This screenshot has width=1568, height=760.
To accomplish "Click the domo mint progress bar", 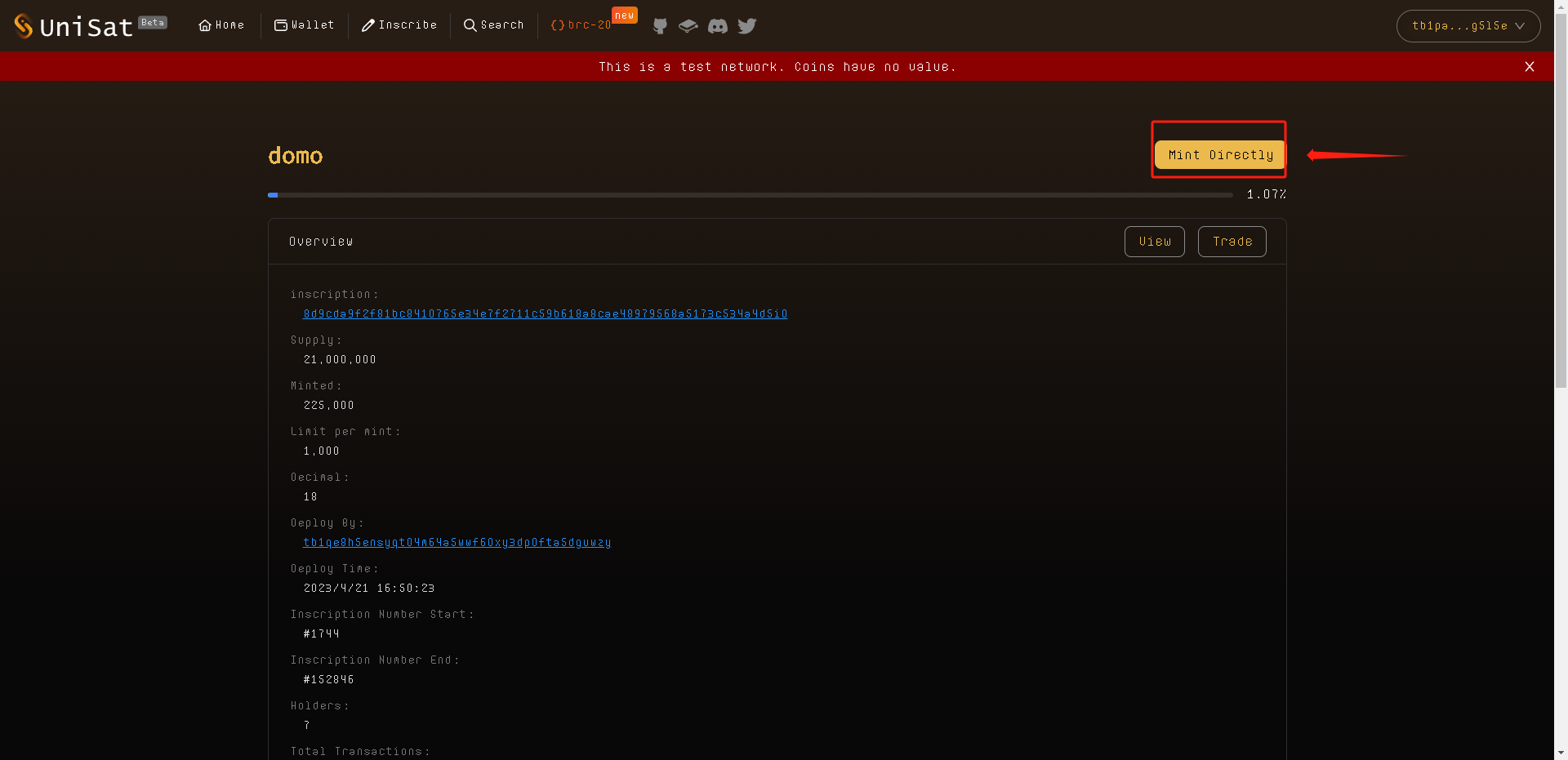I will click(x=750, y=195).
